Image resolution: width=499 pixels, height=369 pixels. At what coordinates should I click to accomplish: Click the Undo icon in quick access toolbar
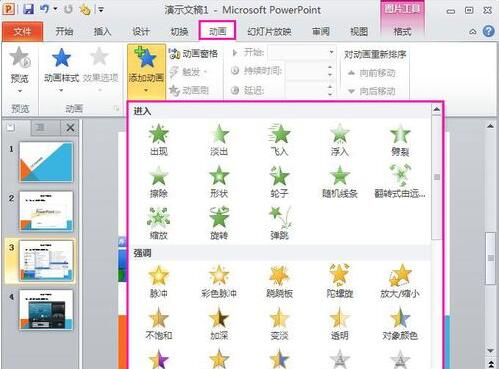click(x=45, y=9)
